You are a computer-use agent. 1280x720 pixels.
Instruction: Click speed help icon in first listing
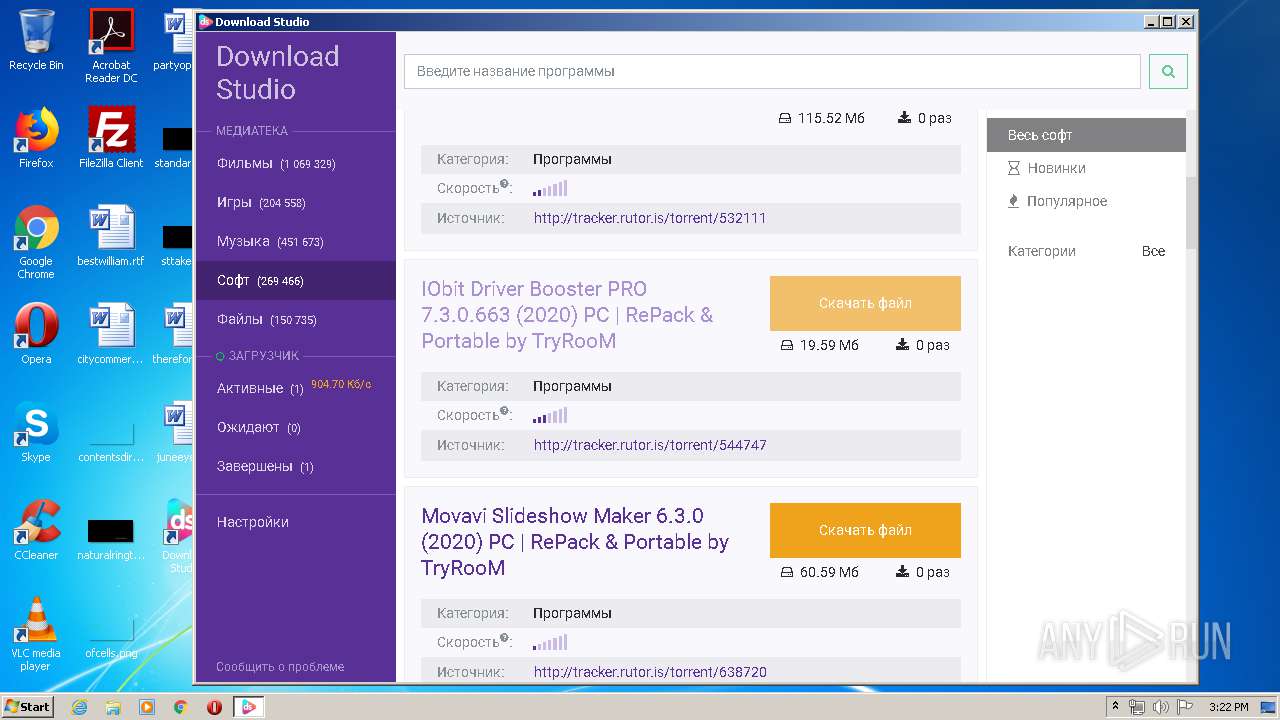tap(505, 184)
